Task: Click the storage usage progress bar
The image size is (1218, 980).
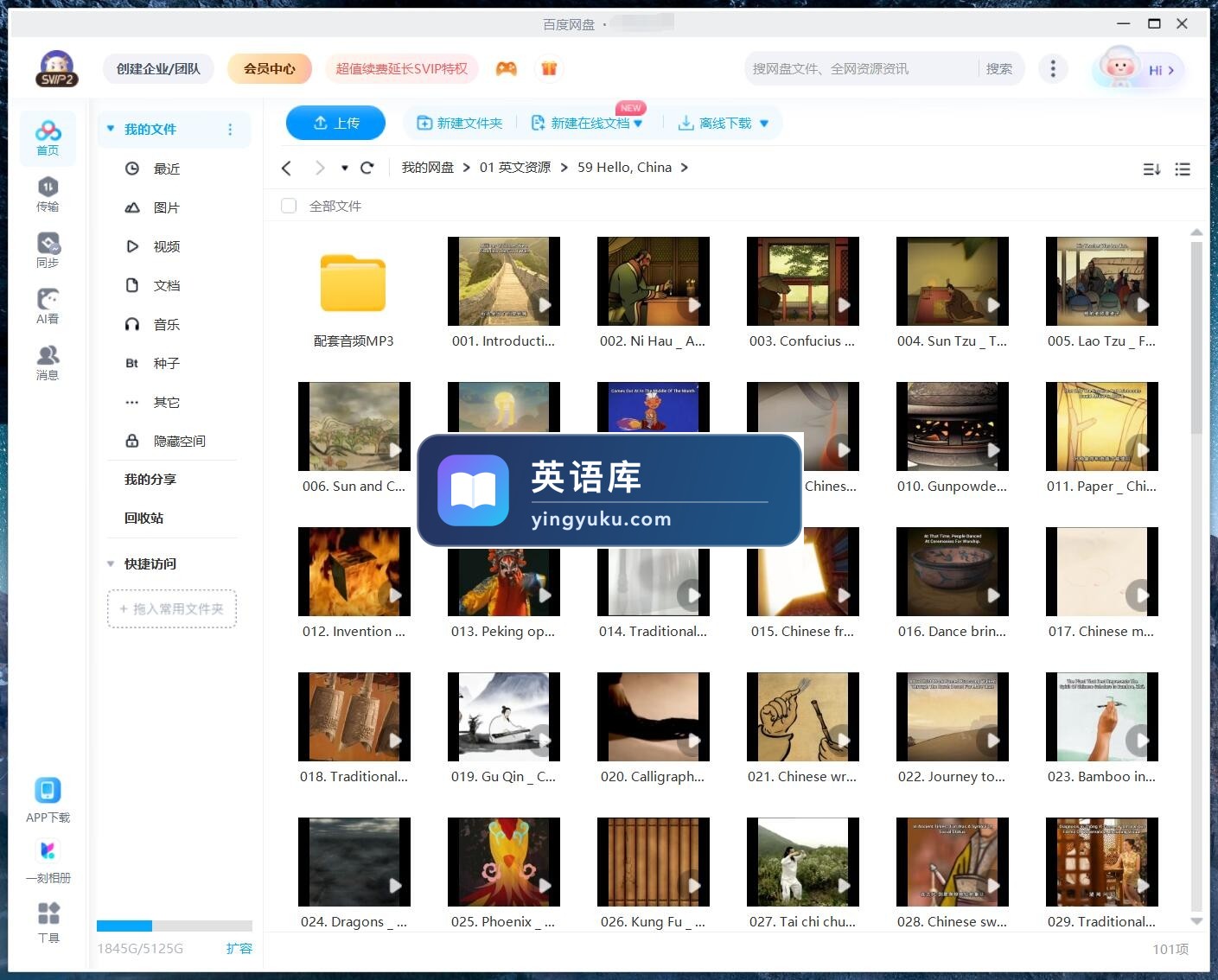Action: tap(175, 926)
